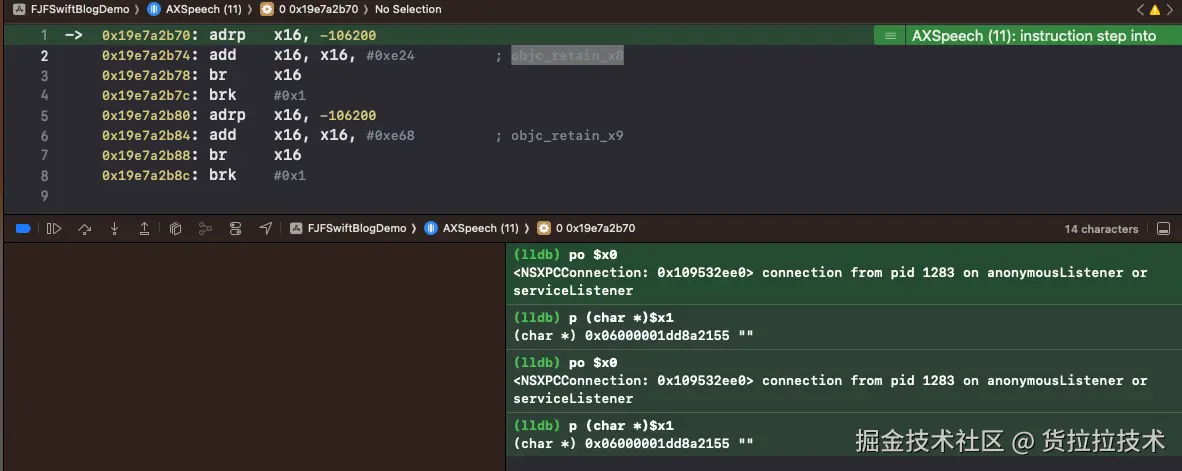Click the step out arrow icon
Screen dimensions: 1182x471
pos(144,229)
